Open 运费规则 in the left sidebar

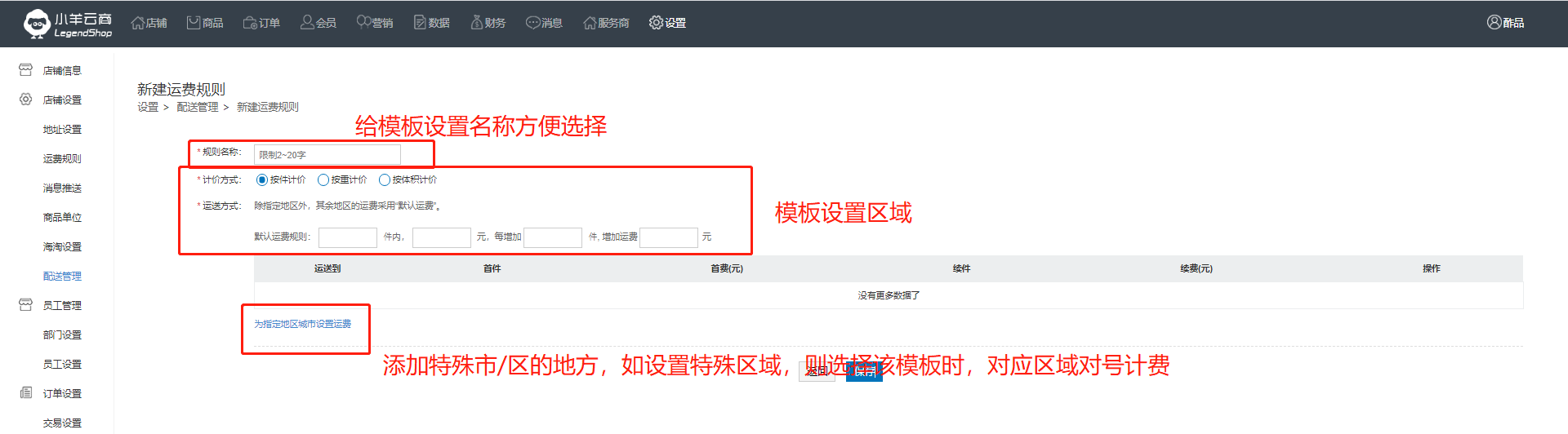(x=62, y=159)
